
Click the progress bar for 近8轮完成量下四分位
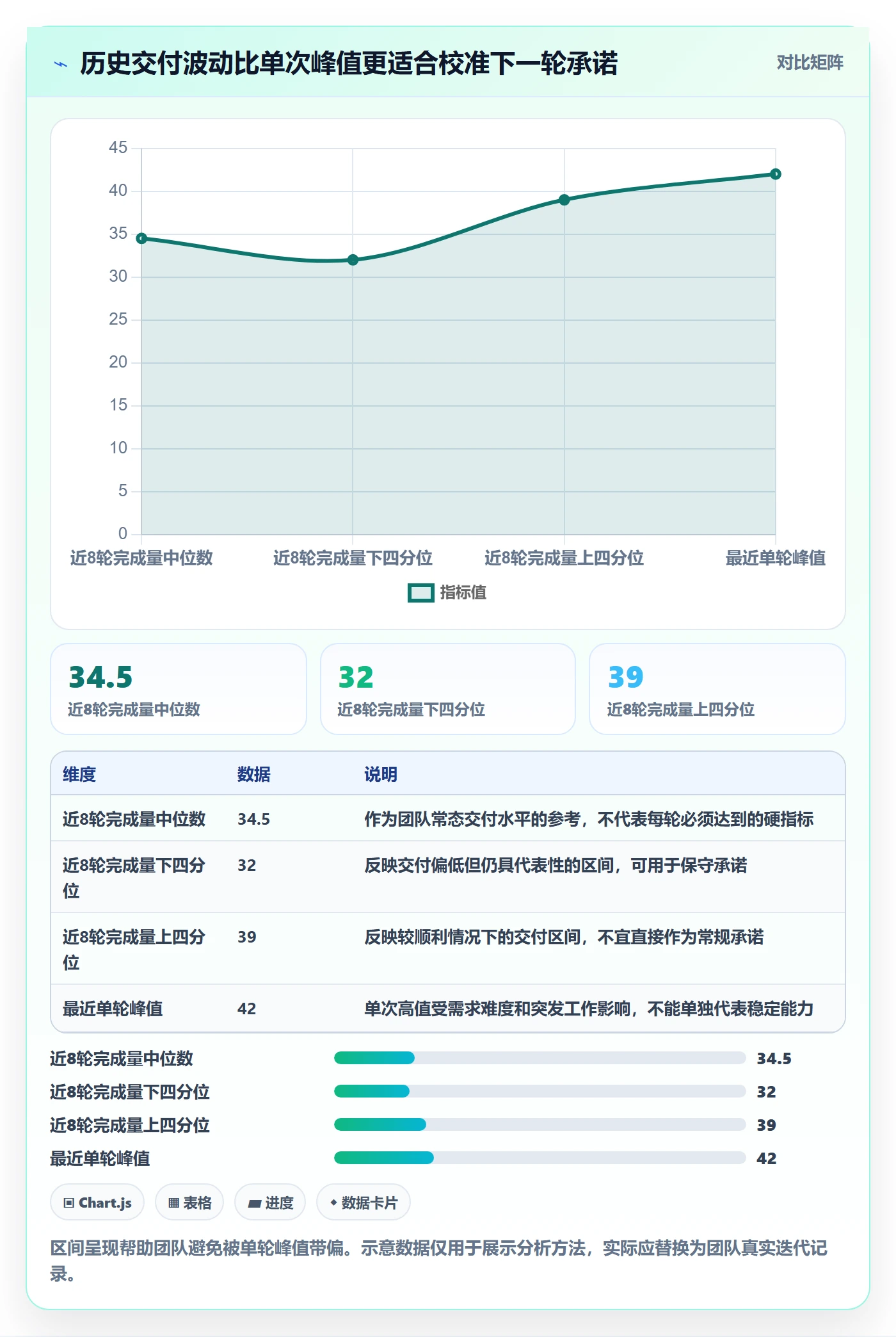tap(540, 1091)
